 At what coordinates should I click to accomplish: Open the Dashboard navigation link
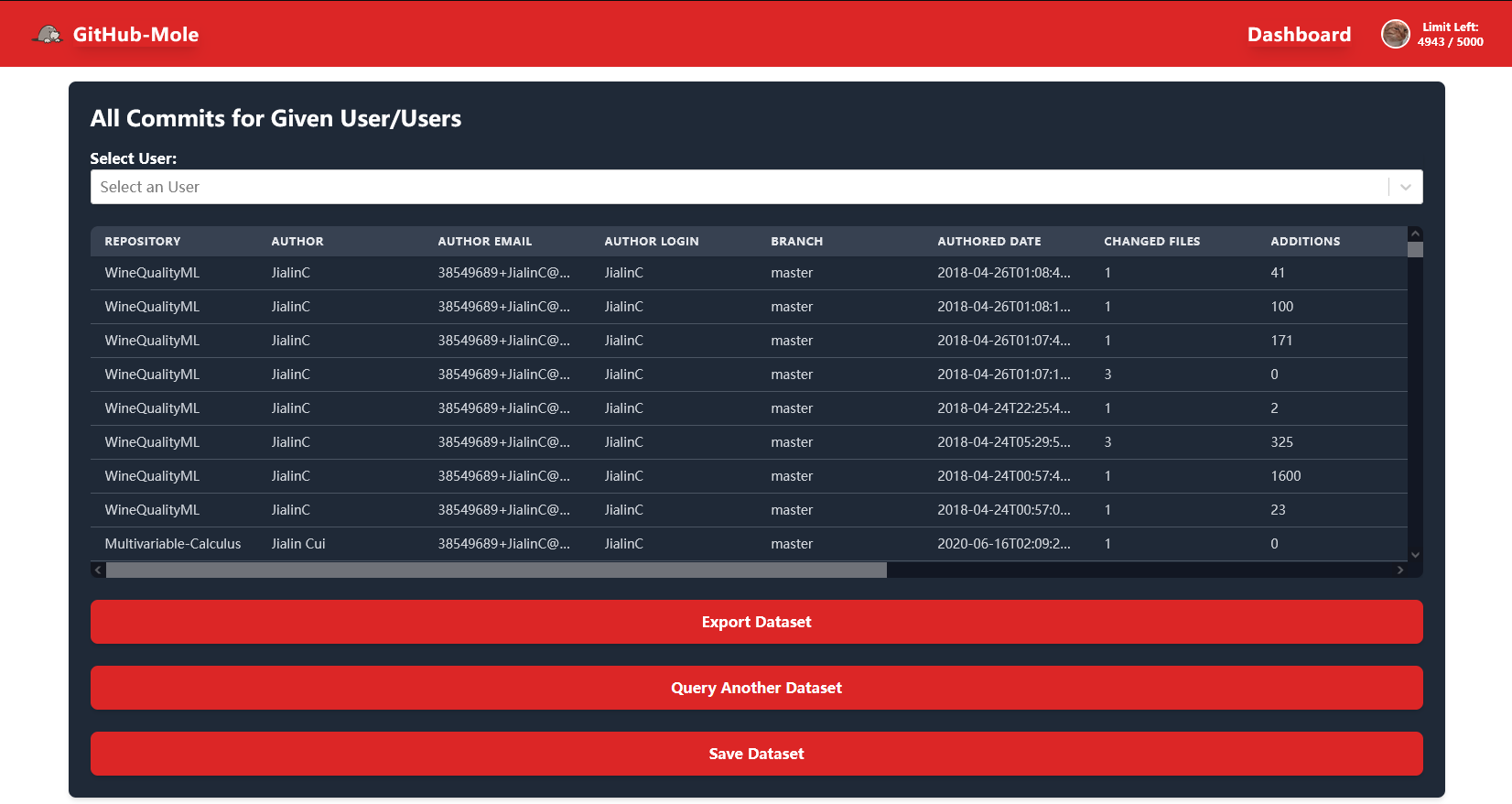pos(1298,35)
